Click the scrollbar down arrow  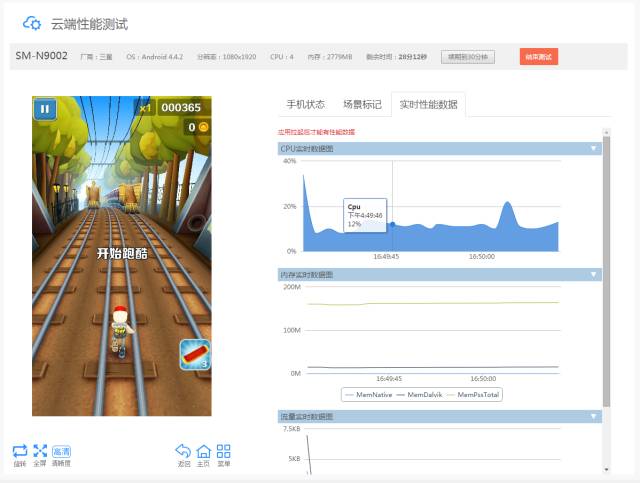[x=607, y=470]
